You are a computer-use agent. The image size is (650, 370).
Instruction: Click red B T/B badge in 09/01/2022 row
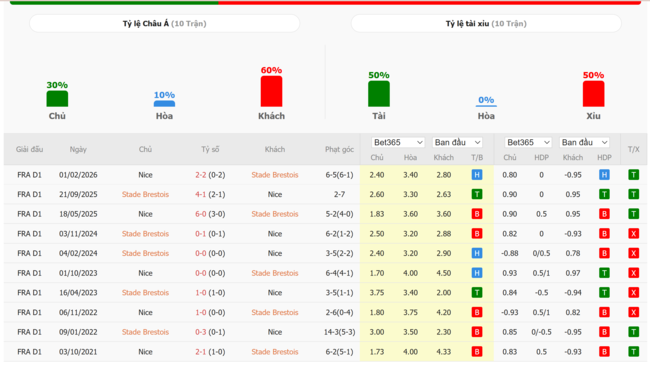[x=477, y=332]
